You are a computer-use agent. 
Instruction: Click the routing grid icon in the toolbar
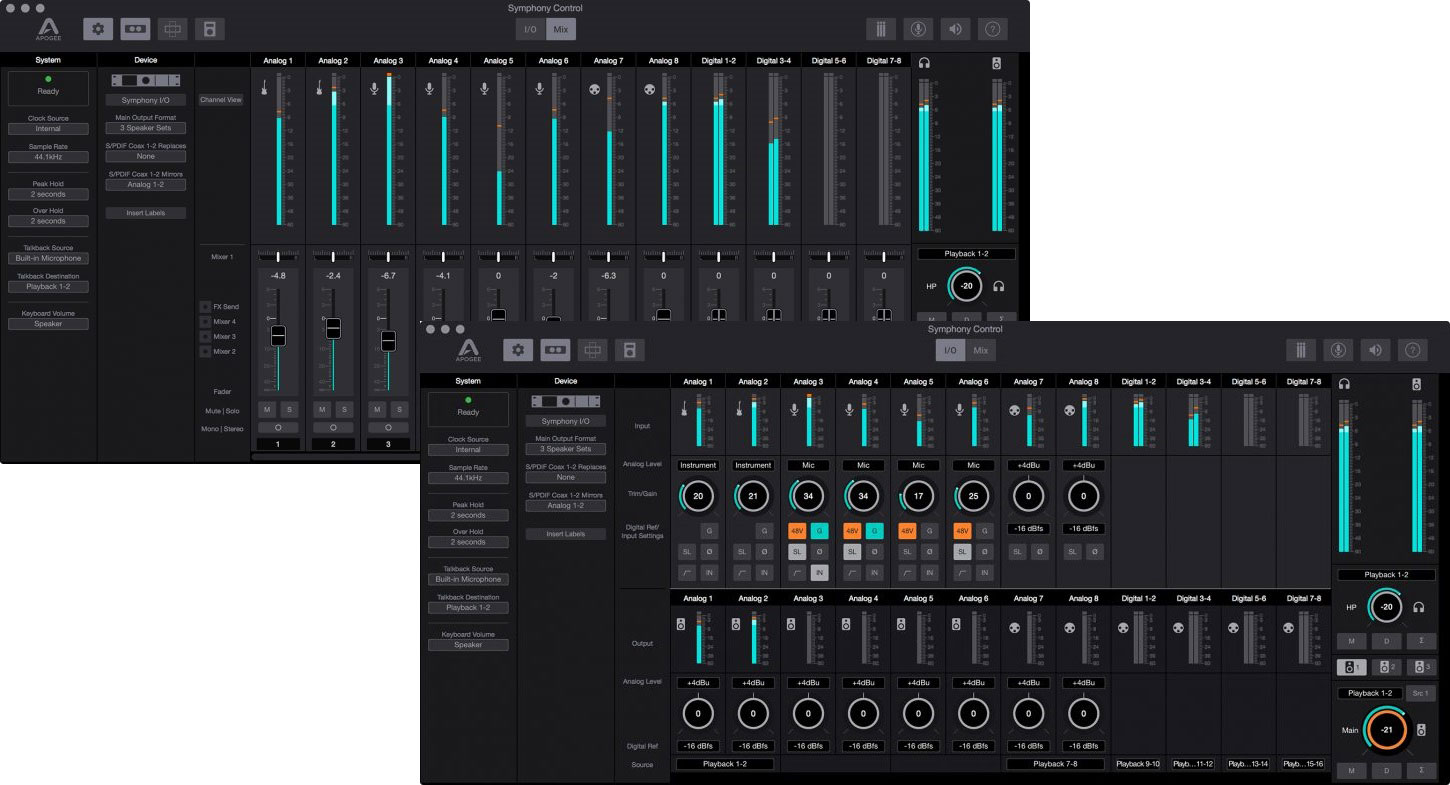[x=592, y=350]
